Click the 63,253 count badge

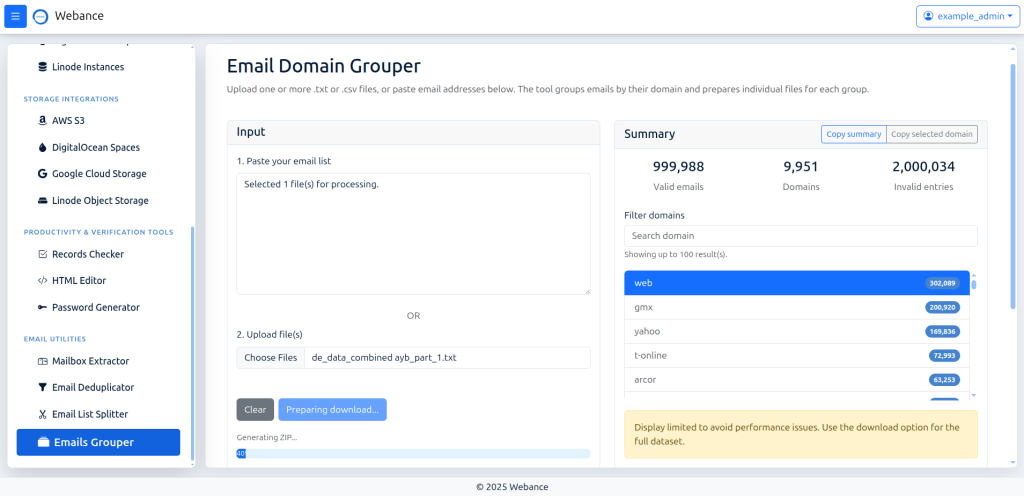pyautogui.click(x=944, y=380)
